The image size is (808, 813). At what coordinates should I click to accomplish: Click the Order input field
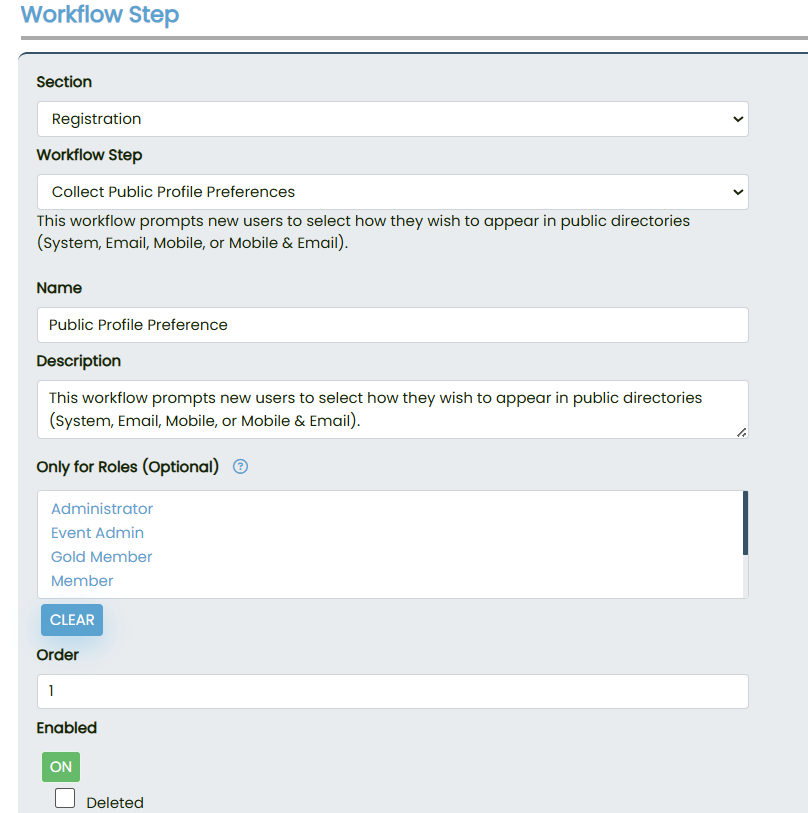392,691
